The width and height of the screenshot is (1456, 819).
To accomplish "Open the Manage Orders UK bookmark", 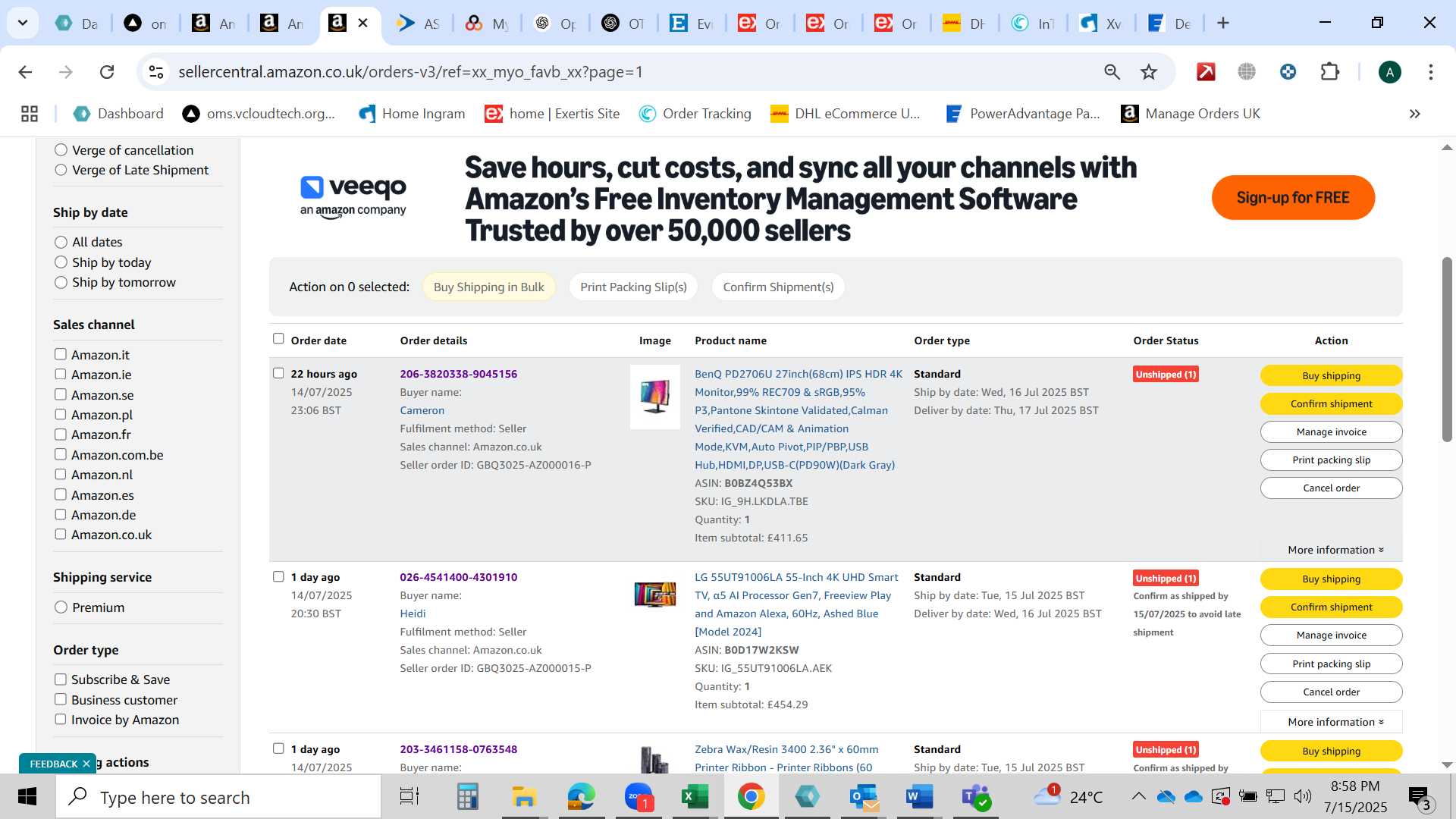I will pos(1191,114).
